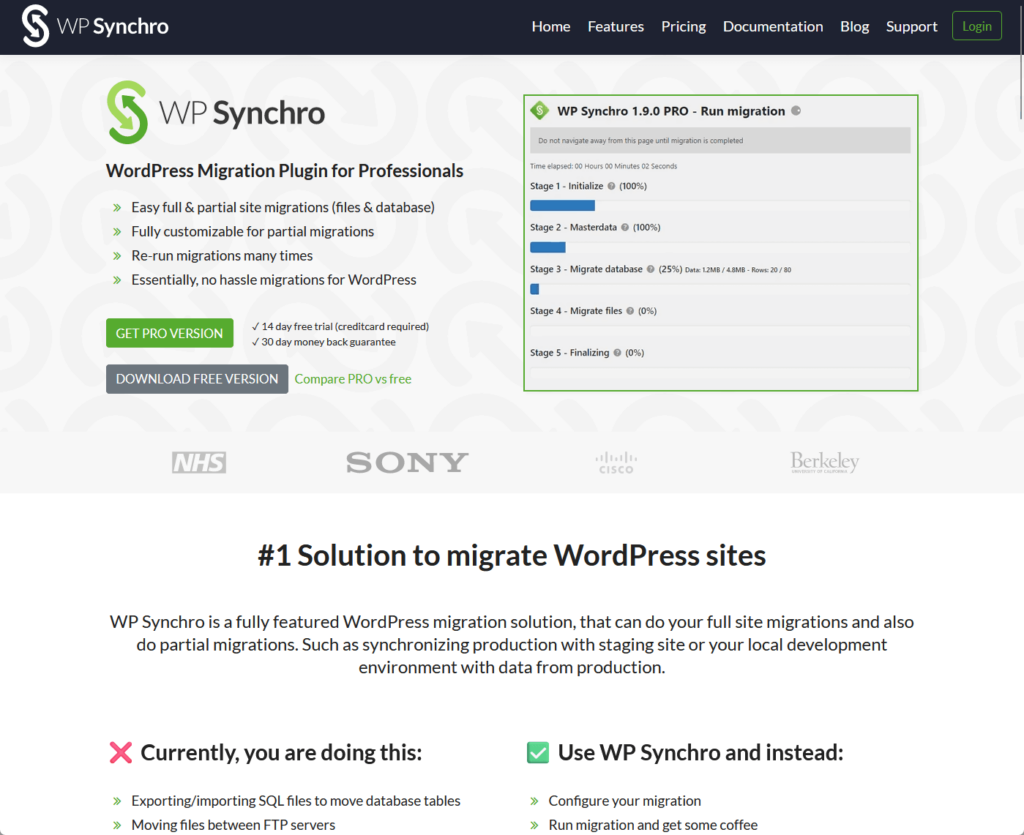Go to the Features page
This screenshot has width=1024, height=835.
615,26
